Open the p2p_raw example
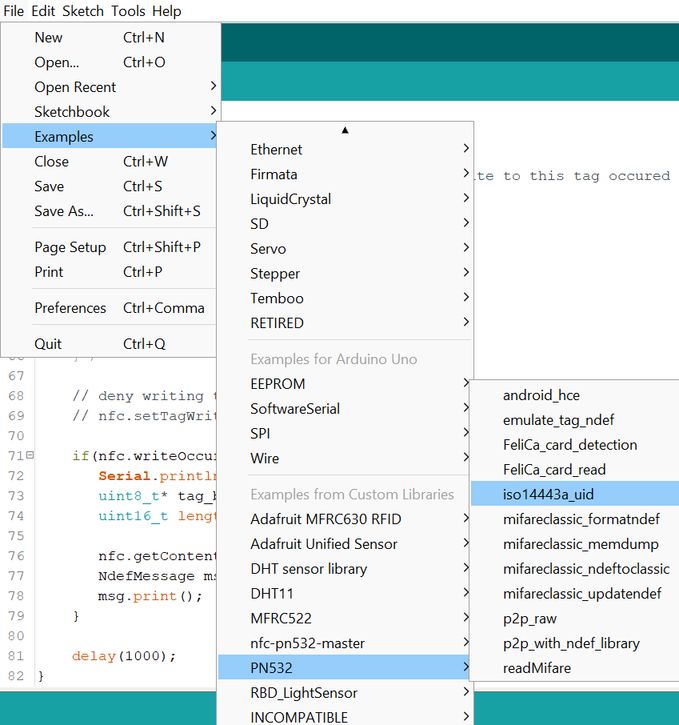The height and width of the screenshot is (725, 679). click(575, 619)
